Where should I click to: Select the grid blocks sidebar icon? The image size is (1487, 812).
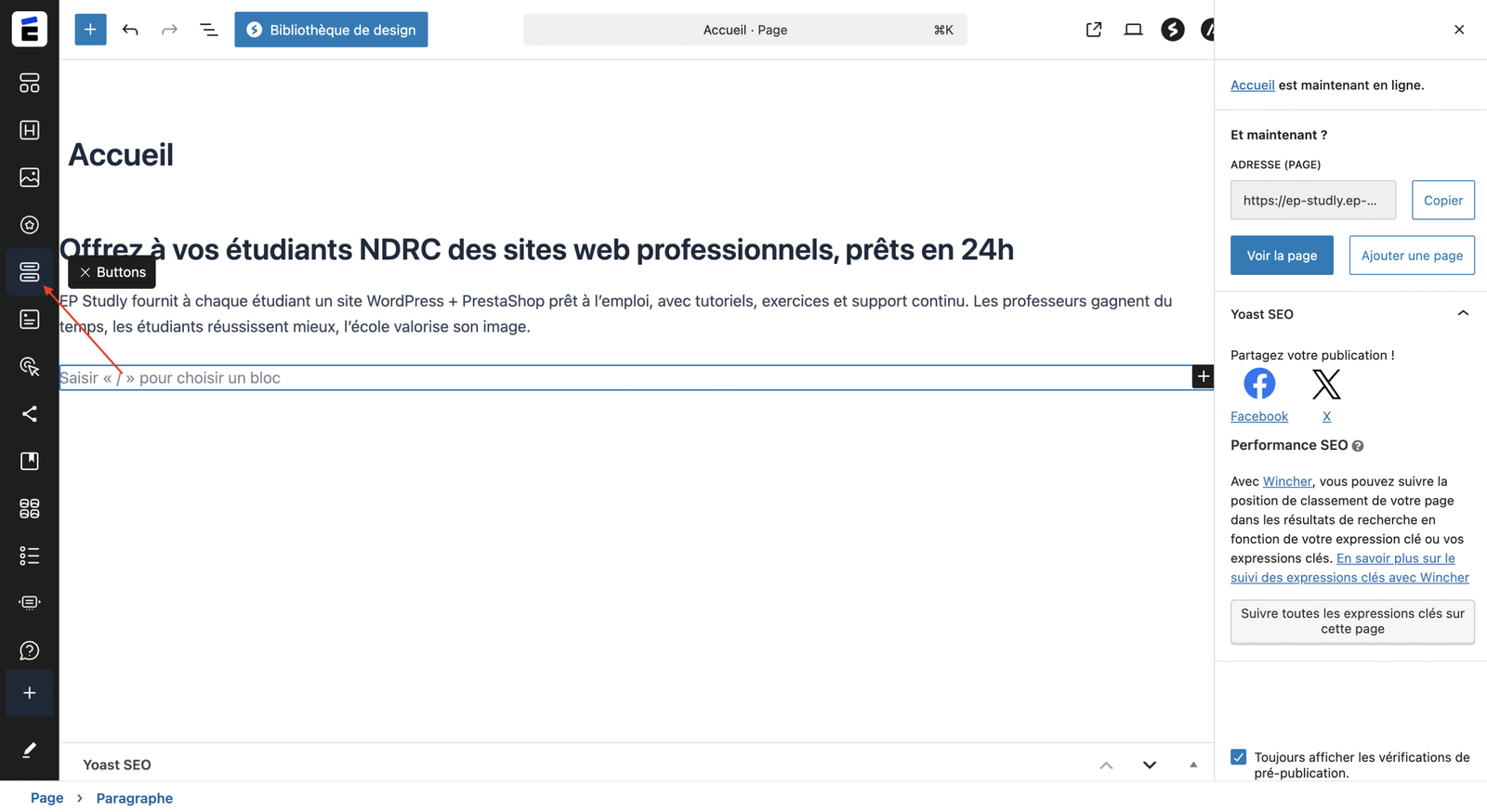click(30, 508)
